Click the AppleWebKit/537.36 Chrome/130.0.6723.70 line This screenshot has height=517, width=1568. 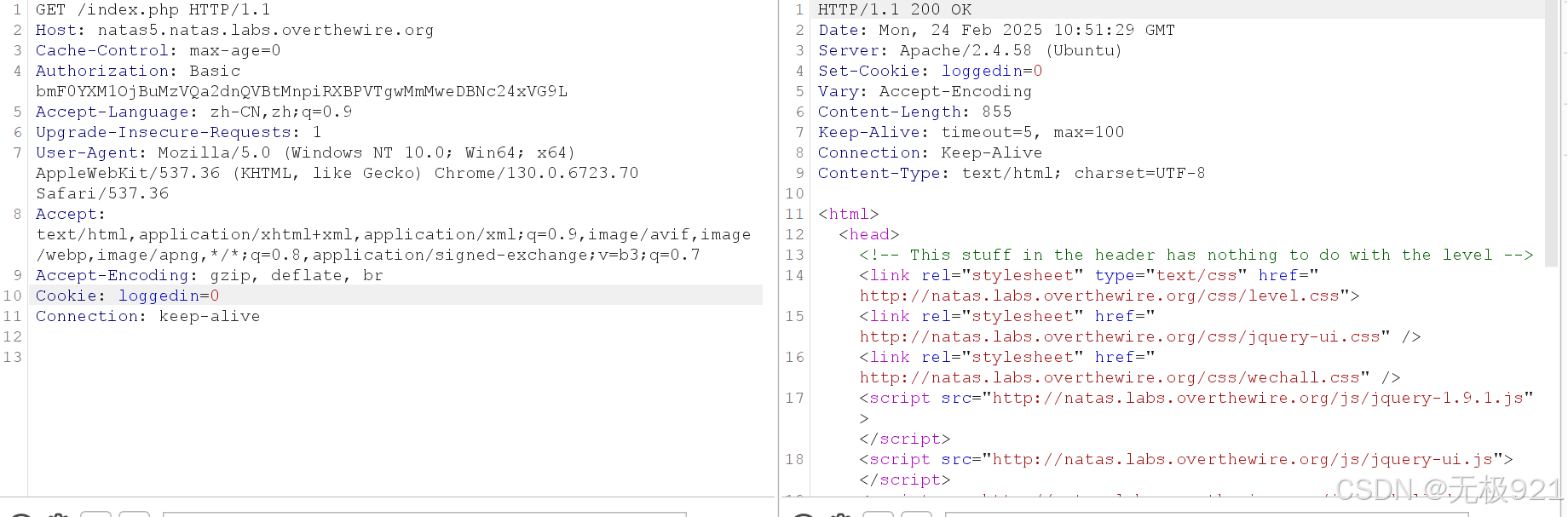pyautogui.click(x=337, y=173)
